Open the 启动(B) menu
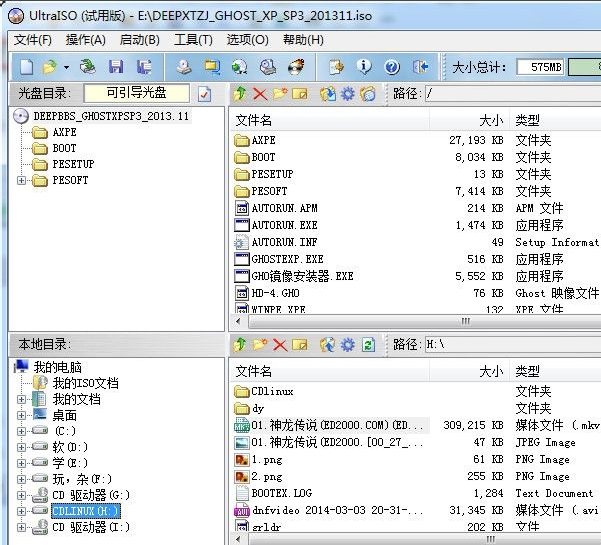 point(139,40)
